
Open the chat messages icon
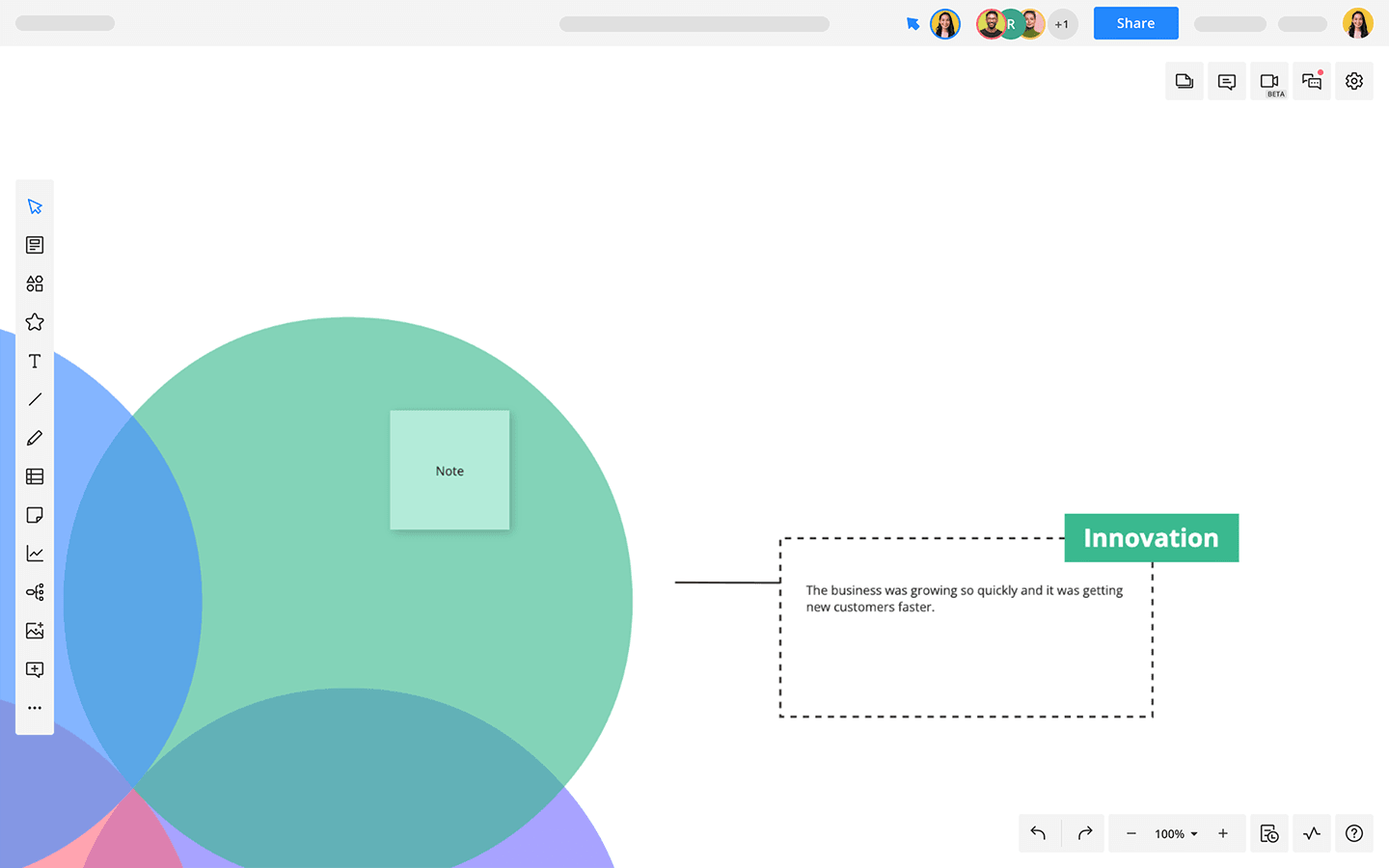(1312, 81)
